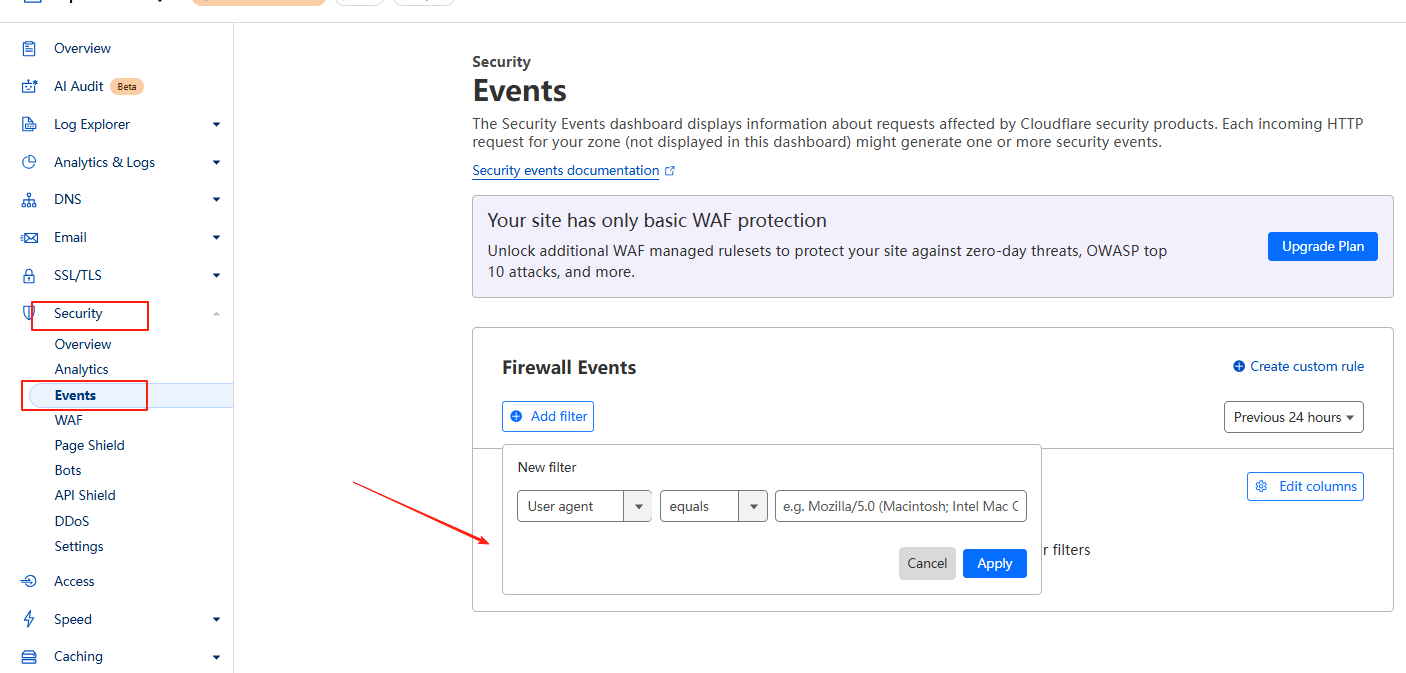Apply the new filter
The width and height of the screenshot is (1406, 673).
[x=994, y=563]
